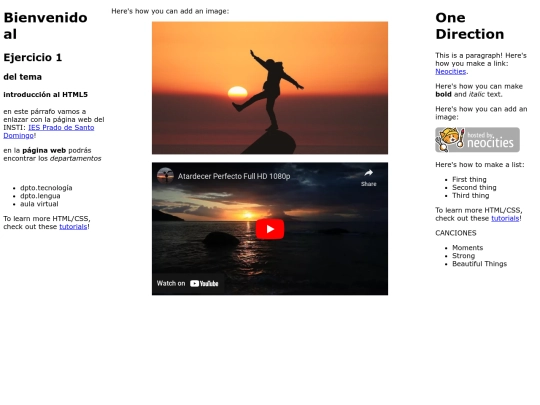This screenshot has height=405, width=540.
Task: Click Watch on YouTube logo button
Action: point(188,283)
